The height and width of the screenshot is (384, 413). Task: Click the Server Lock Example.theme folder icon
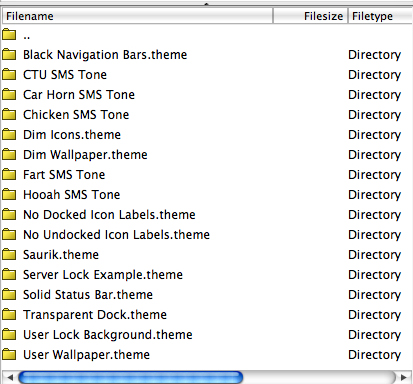coord(9,274)
